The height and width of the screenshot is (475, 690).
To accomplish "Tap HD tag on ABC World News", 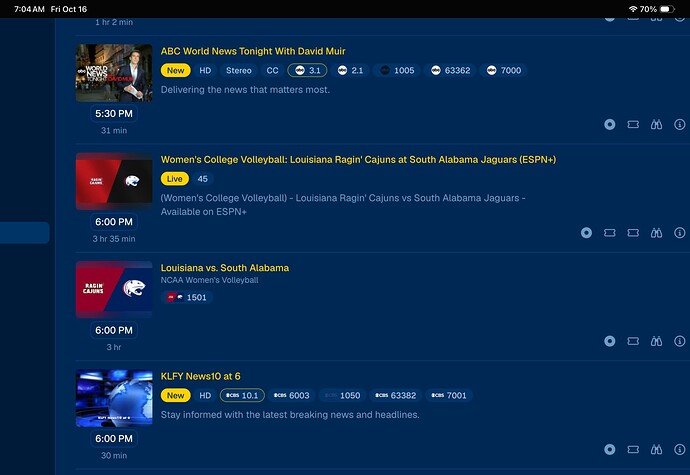I will (x=205, y=70).
